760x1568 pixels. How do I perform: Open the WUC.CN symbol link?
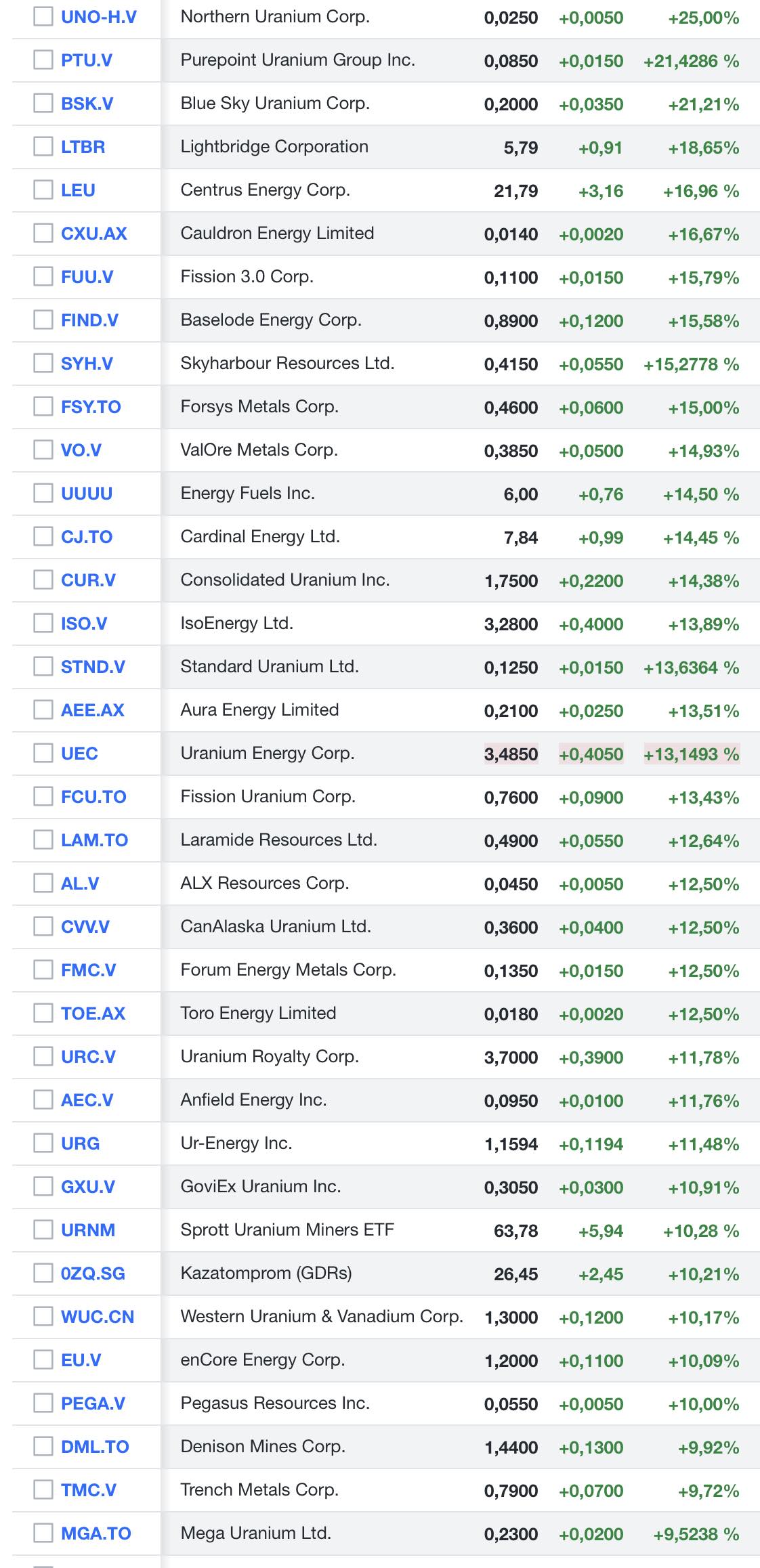click(98, 1317)
